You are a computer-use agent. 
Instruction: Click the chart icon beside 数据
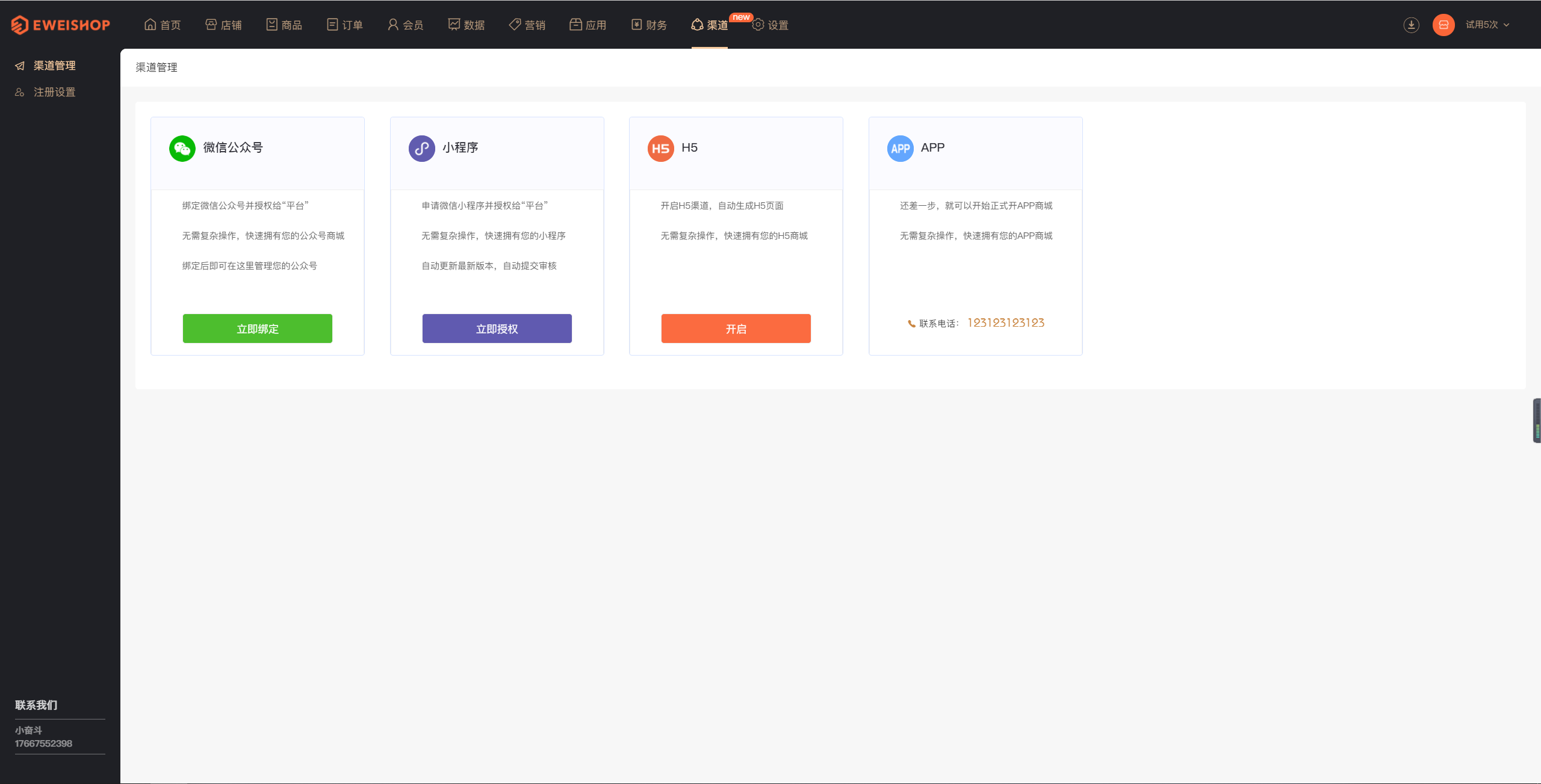[454, 25]
